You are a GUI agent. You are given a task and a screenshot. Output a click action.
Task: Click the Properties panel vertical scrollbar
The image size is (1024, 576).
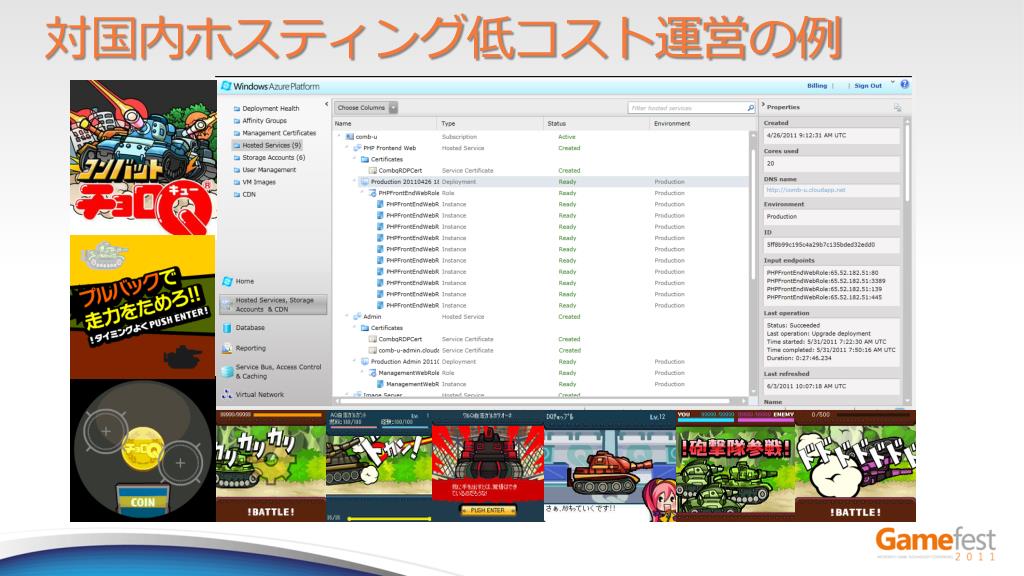coord(907,261)
